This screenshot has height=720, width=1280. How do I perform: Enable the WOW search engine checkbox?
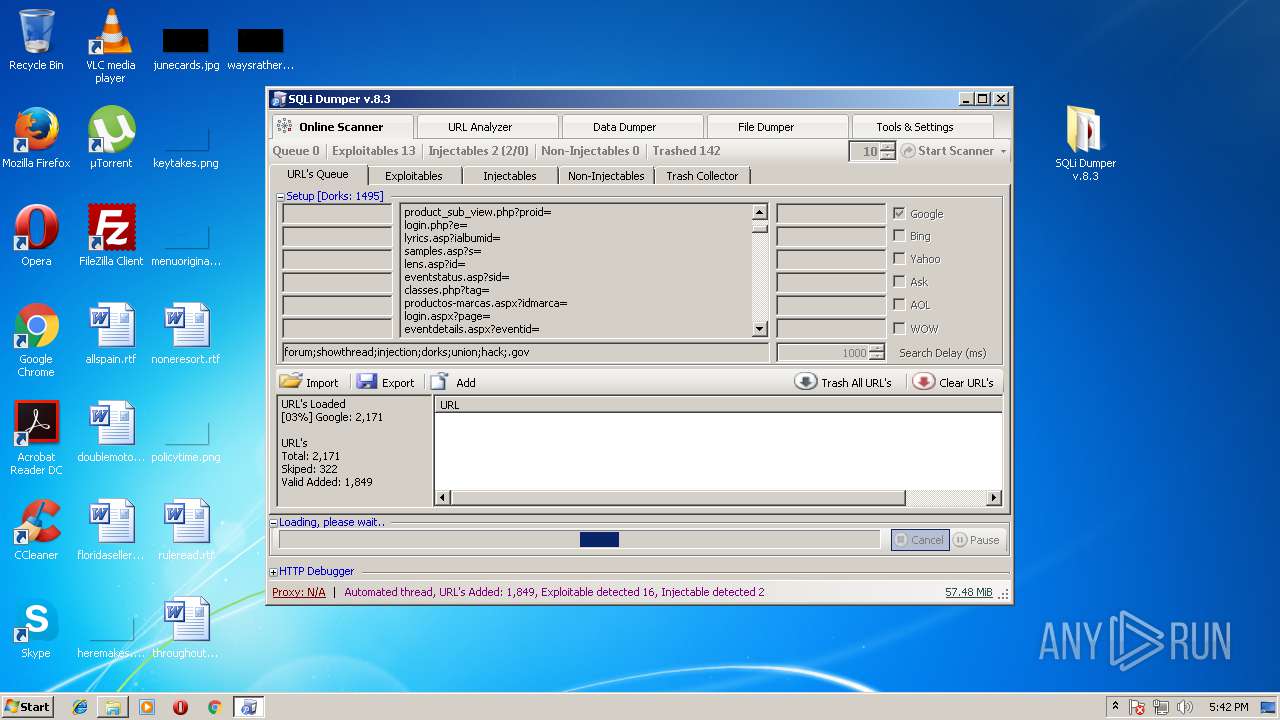[x=899, y=328]
